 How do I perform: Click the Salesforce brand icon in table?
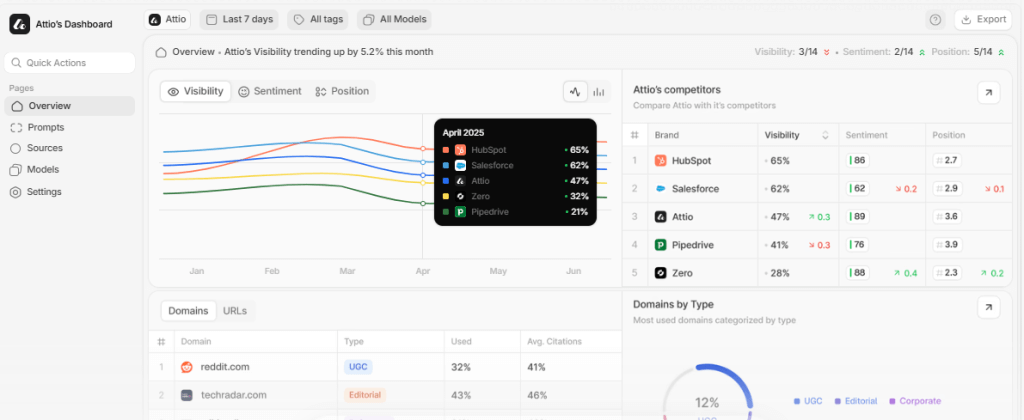pyautogui.click(x=661, y=188)
